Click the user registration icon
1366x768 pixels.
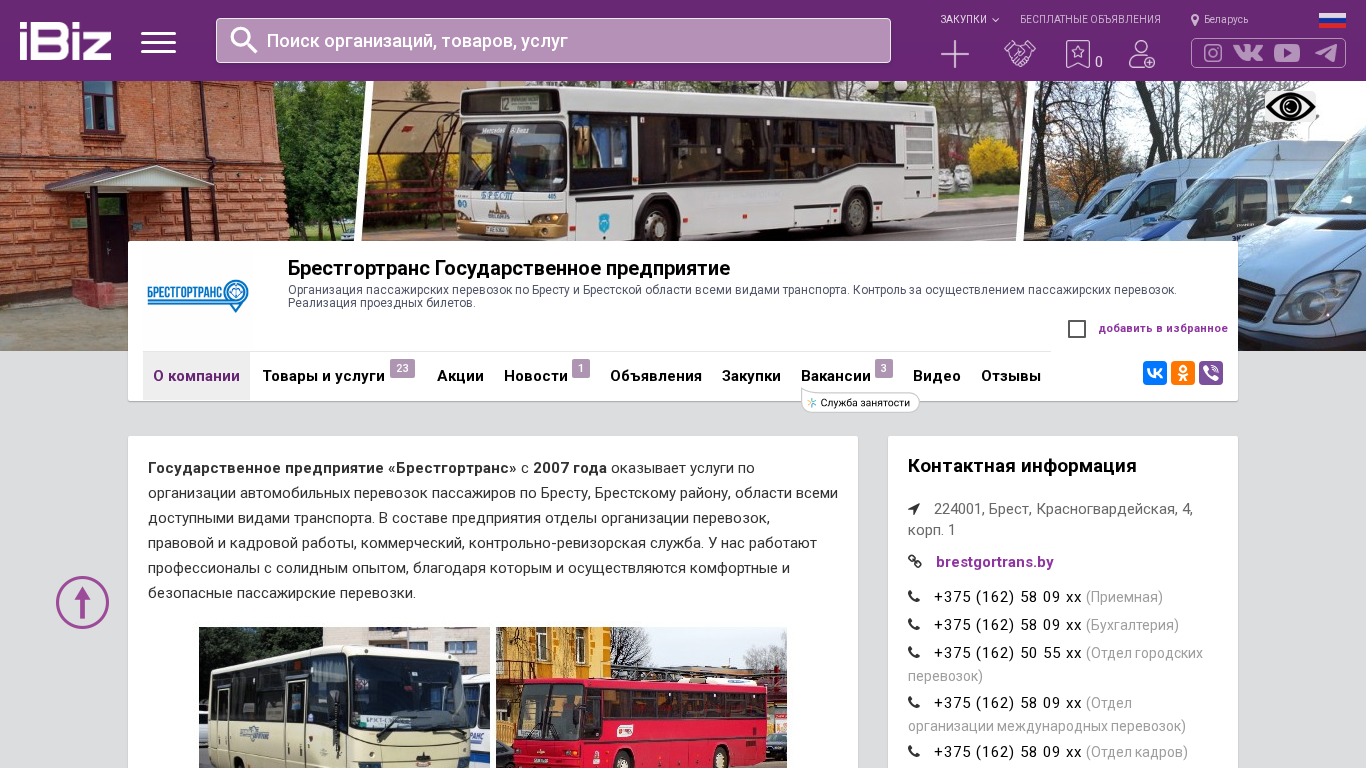tap(1141, 54)
